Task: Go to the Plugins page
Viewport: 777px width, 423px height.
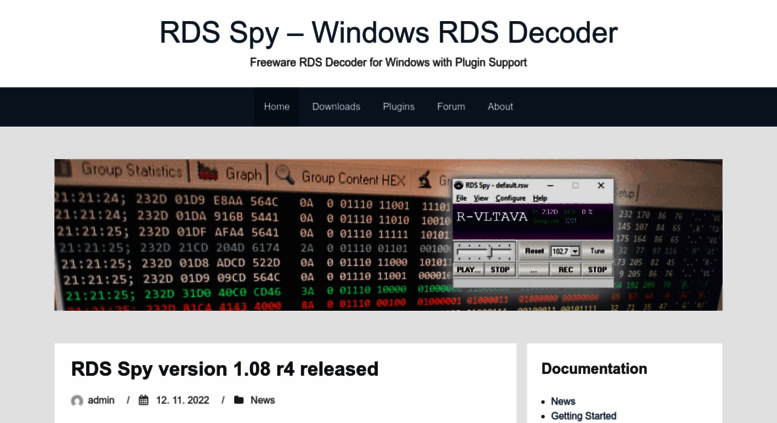Action: 398,106
